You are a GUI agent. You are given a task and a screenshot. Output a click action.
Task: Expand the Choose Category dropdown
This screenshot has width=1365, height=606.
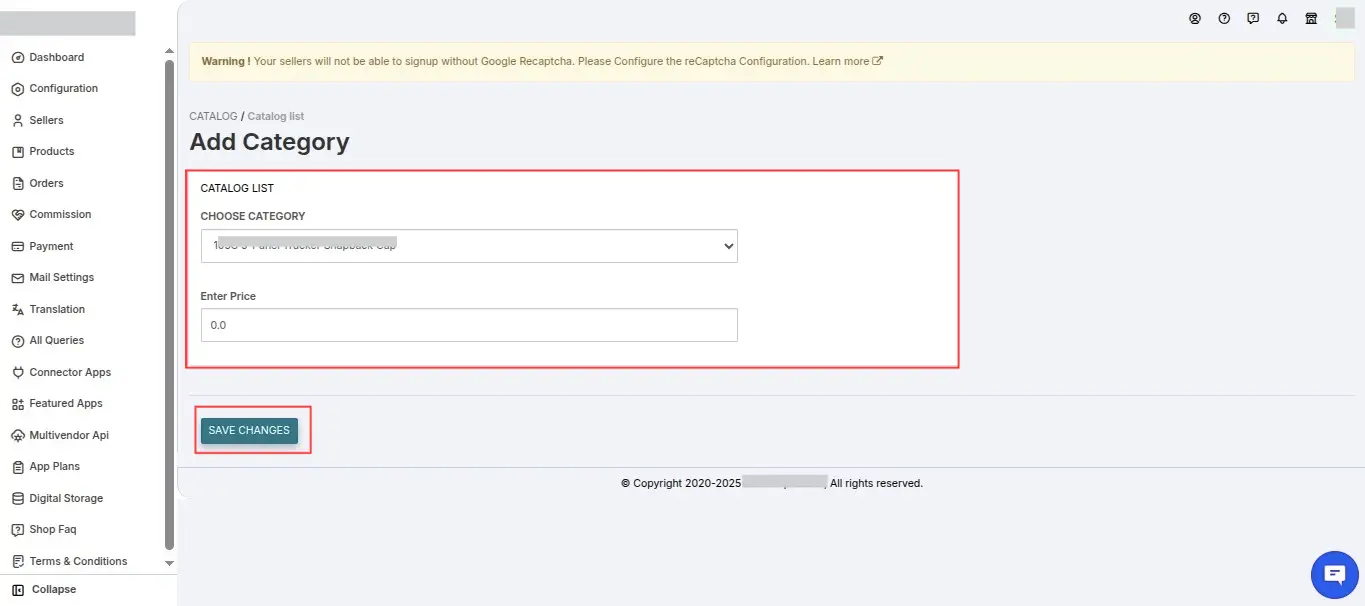coord(469,246)
